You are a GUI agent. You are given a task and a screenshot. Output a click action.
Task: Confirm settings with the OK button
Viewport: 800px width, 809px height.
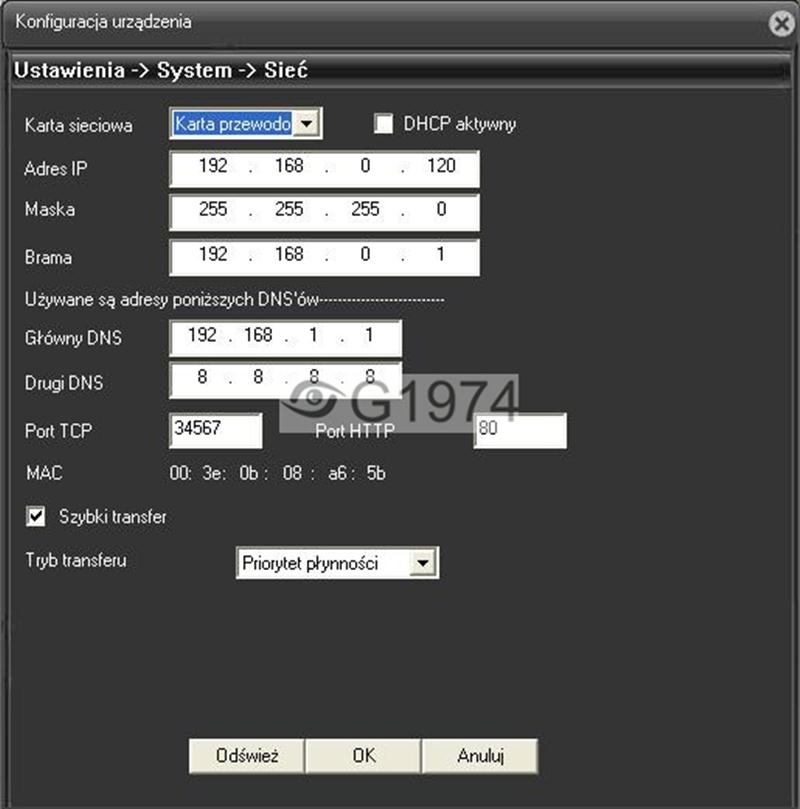(364, 756)
